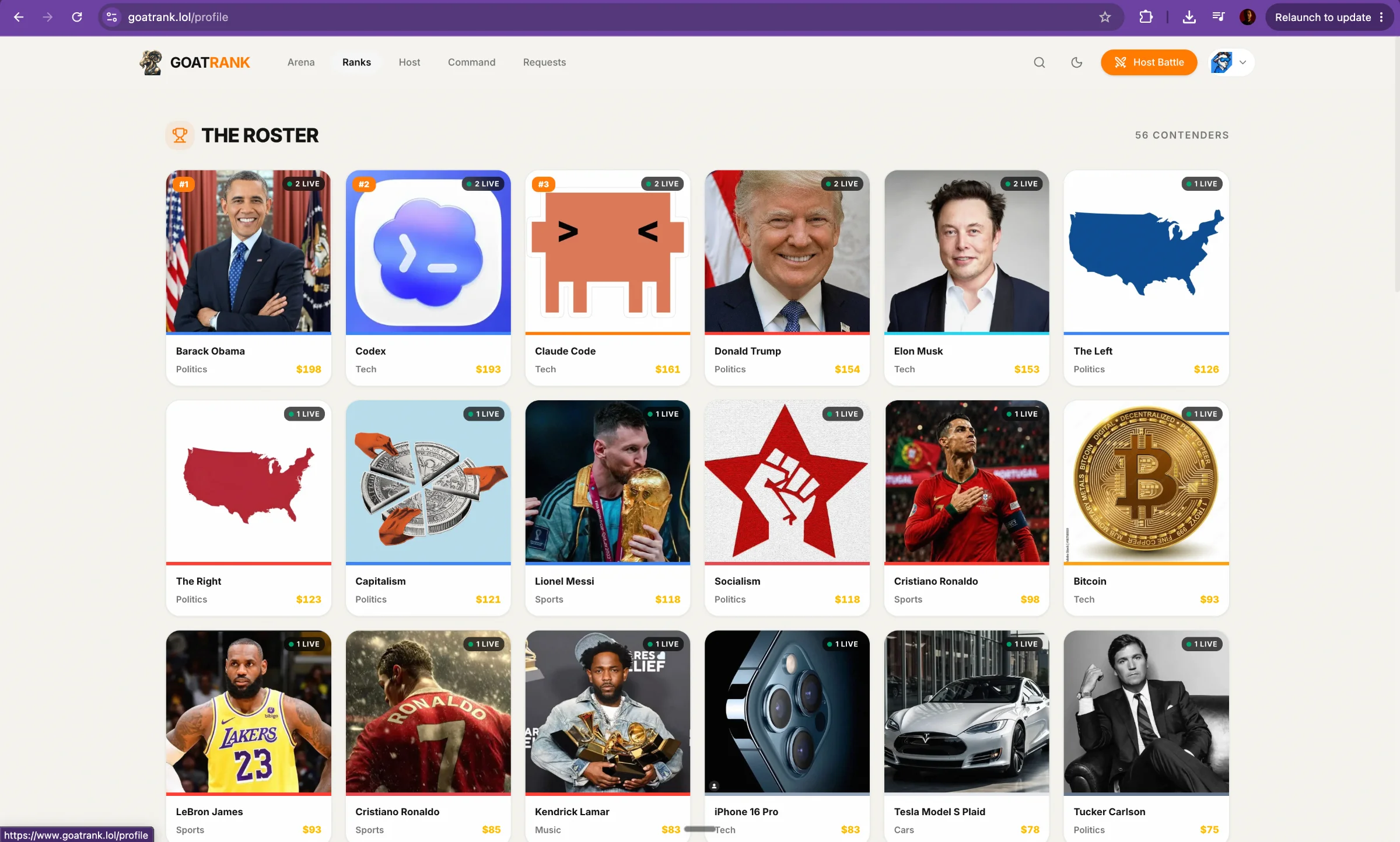Image resolution: width=1400 pixels, height=842 pixels.
Task: Open the Lionel Messi trophy photo
Action: coord(608,481)
